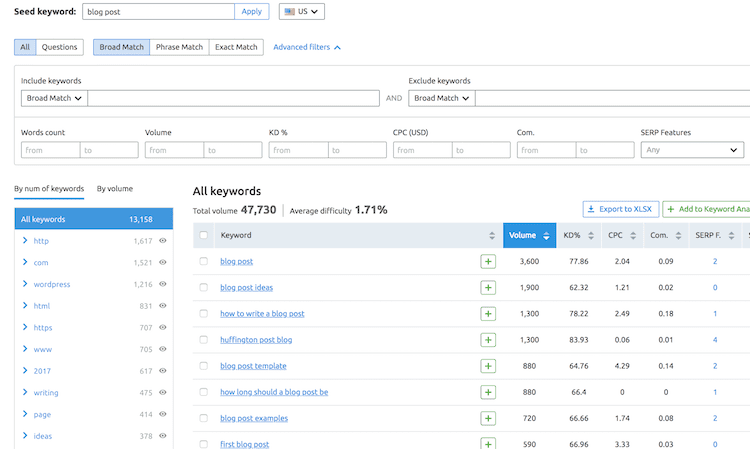Screen dimensions: 750x449
Task: Sort by KD% column arrows
Action: [x=591, y=235]
